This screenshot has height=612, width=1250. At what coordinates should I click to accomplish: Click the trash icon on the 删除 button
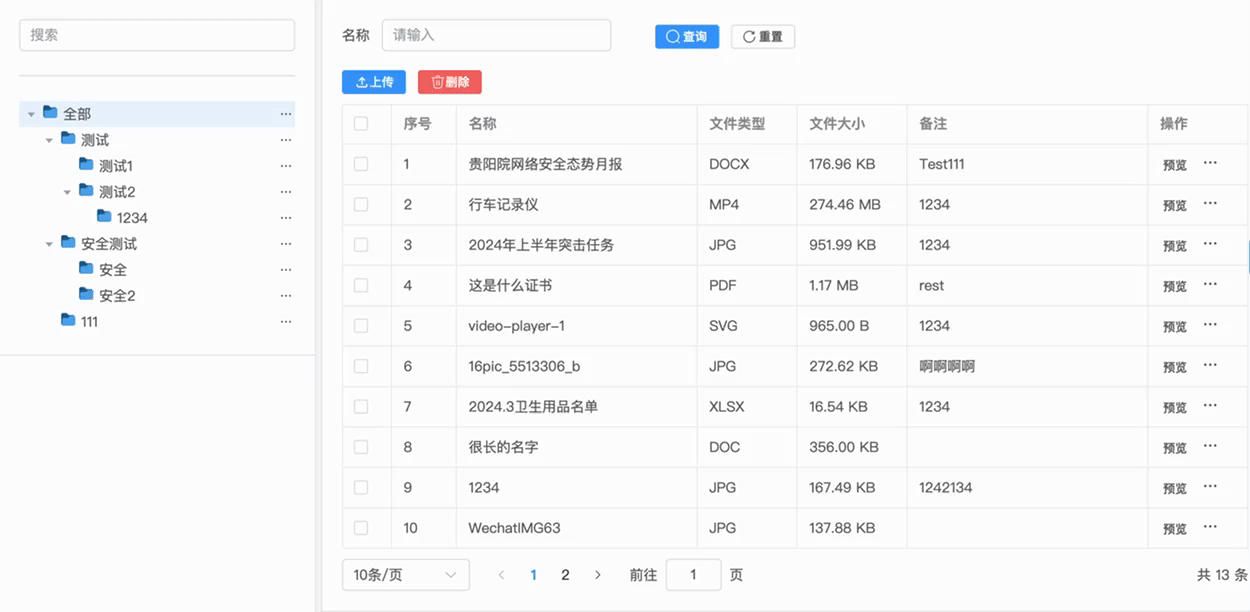click(x=436, y=82)
